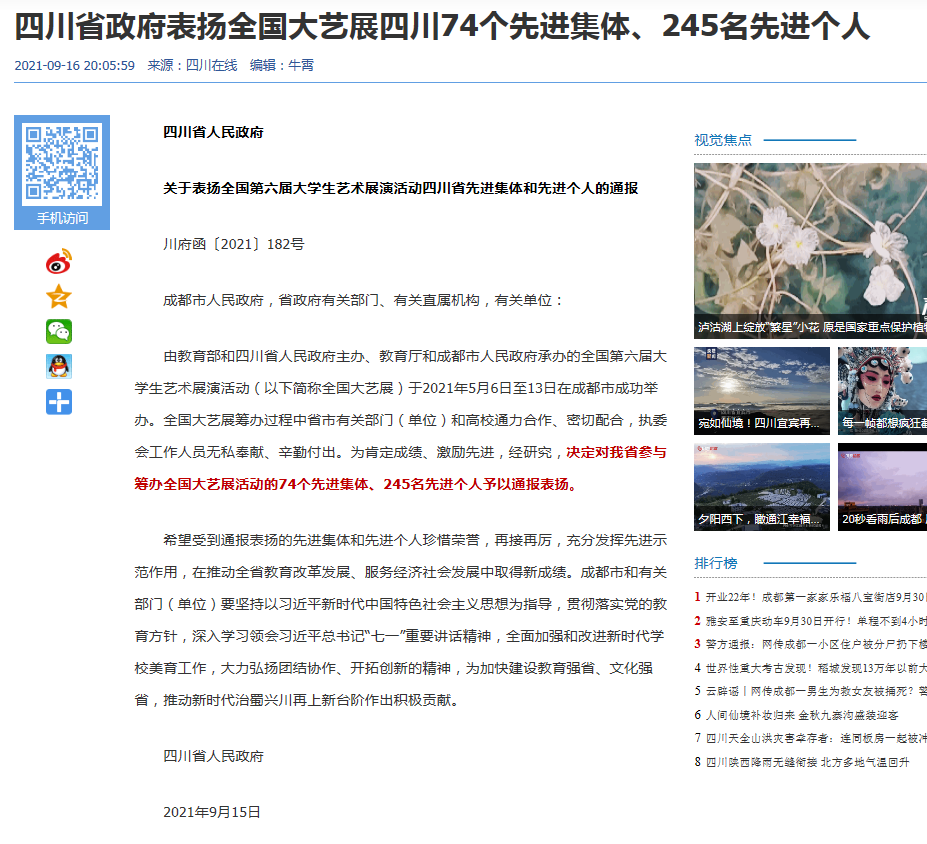Open the 四川在线 source link

click(x=211, y=65)
